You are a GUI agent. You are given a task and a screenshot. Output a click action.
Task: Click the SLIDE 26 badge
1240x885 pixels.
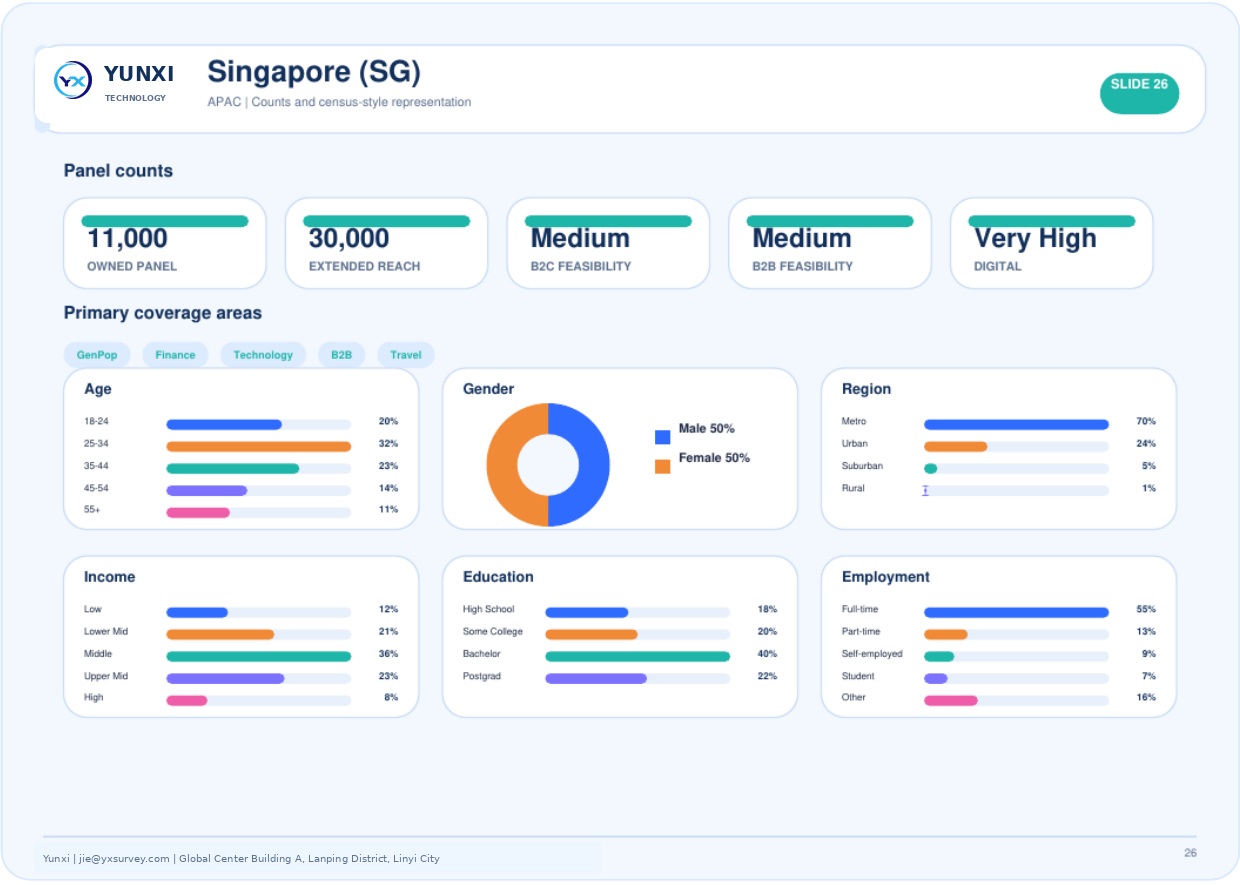pyautogui.click(x=1139, y=92)
